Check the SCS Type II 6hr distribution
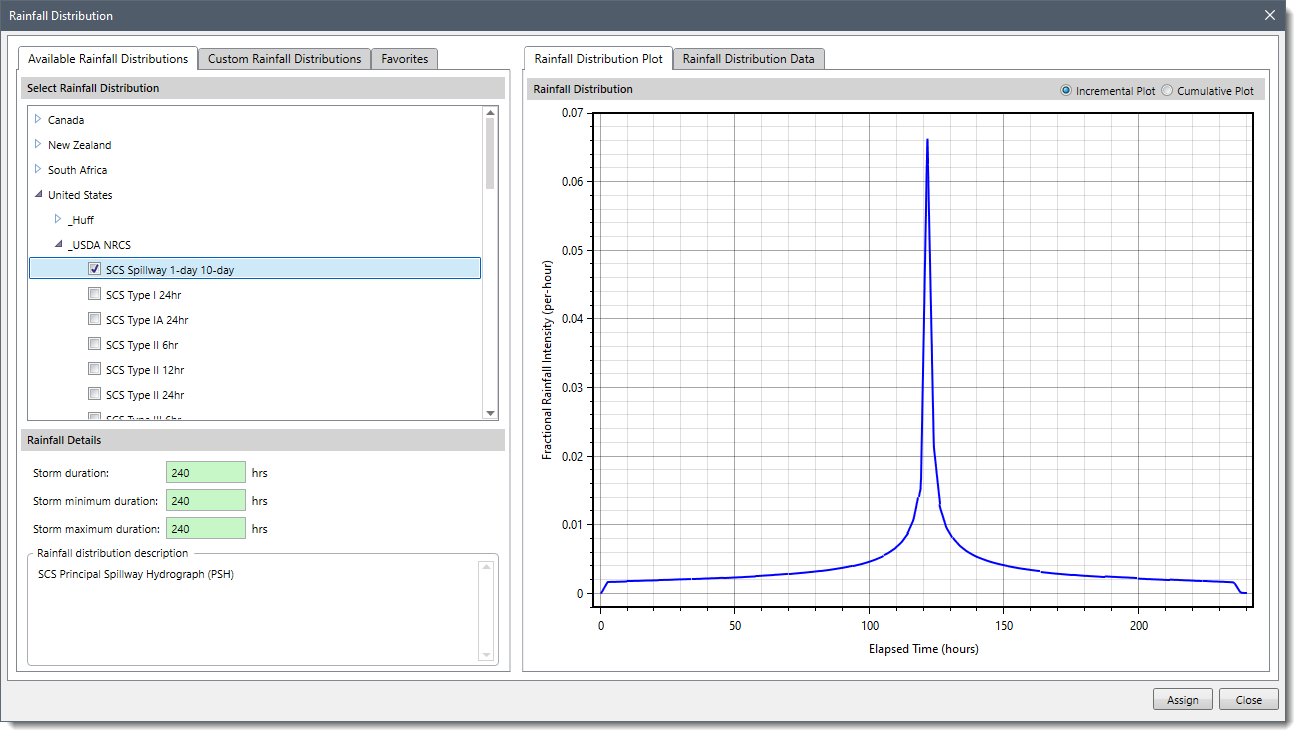Image resolution: width=1301 pixels, height=737 pixels. 94,343
